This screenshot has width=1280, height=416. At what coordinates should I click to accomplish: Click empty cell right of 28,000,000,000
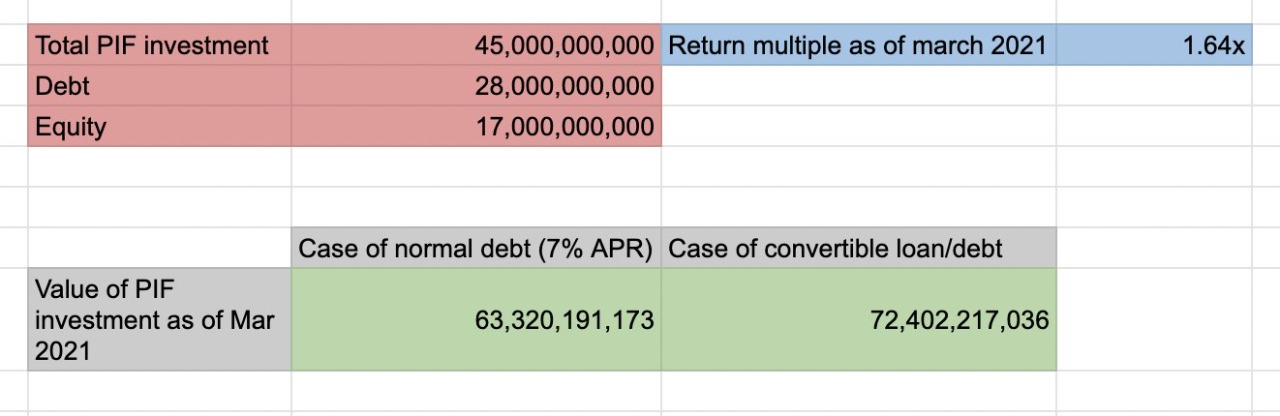click(x=857, y=86)
